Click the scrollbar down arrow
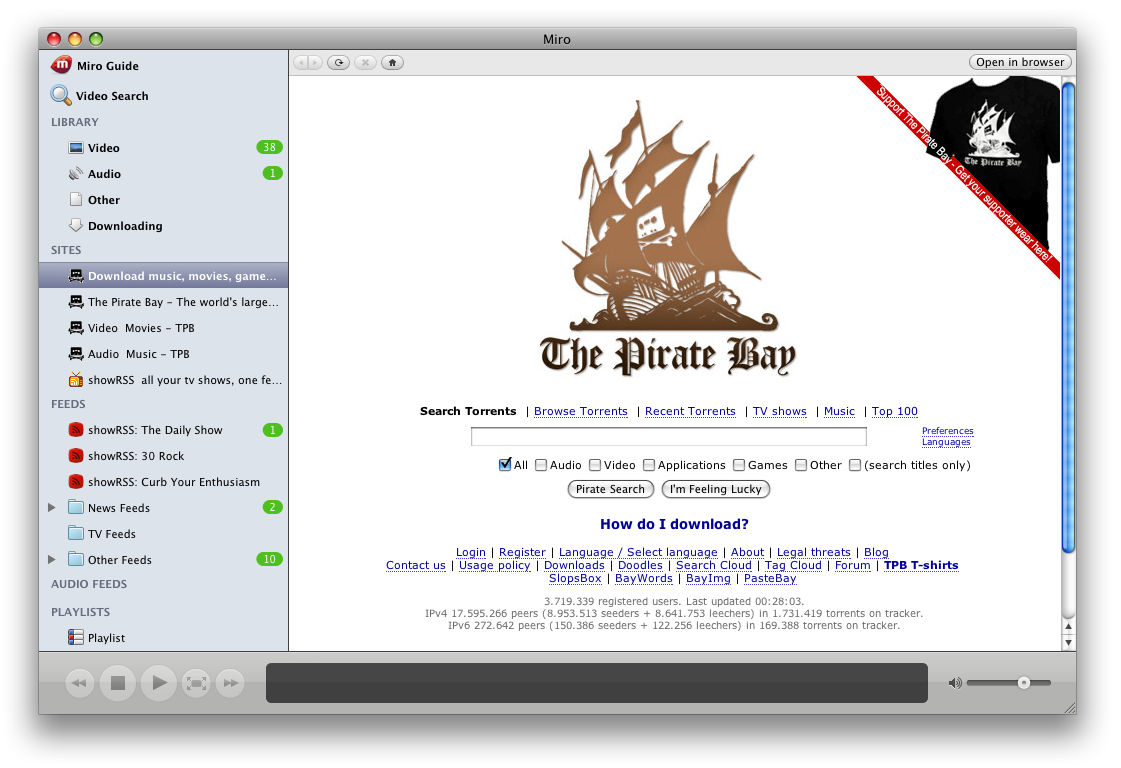1121x768 pixels. coord(1068,641)
